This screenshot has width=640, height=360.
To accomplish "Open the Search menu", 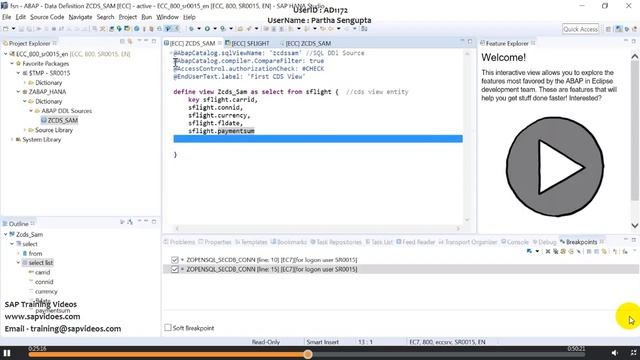I will point(105,17).
